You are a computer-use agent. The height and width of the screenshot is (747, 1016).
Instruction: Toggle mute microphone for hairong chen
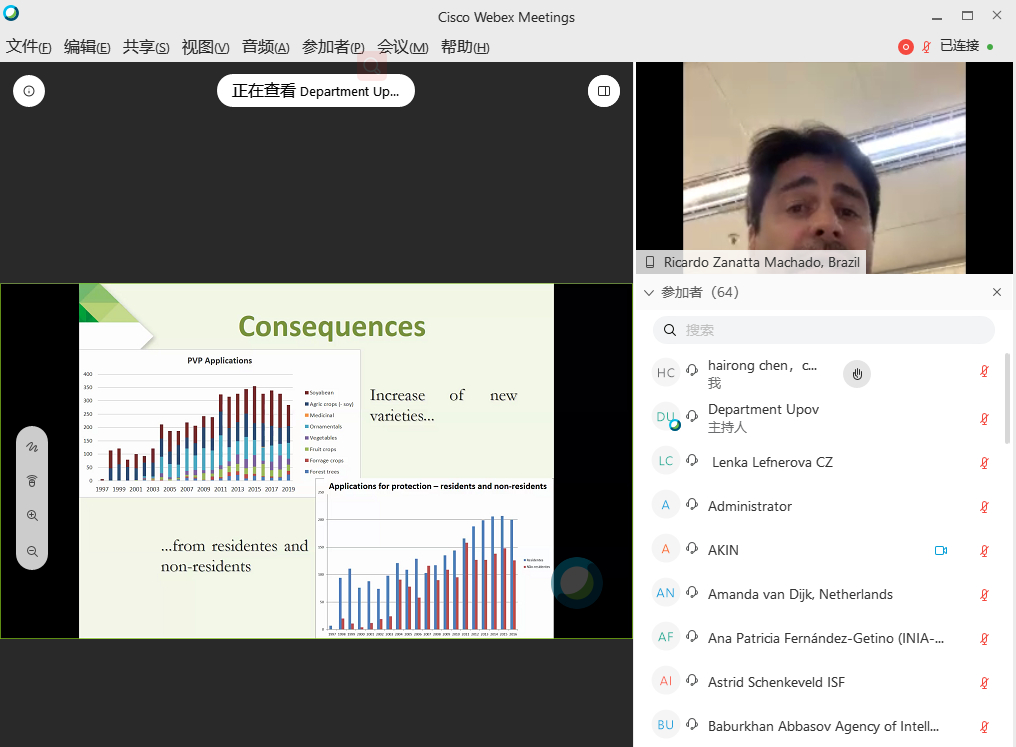click(x=984, y=371)
